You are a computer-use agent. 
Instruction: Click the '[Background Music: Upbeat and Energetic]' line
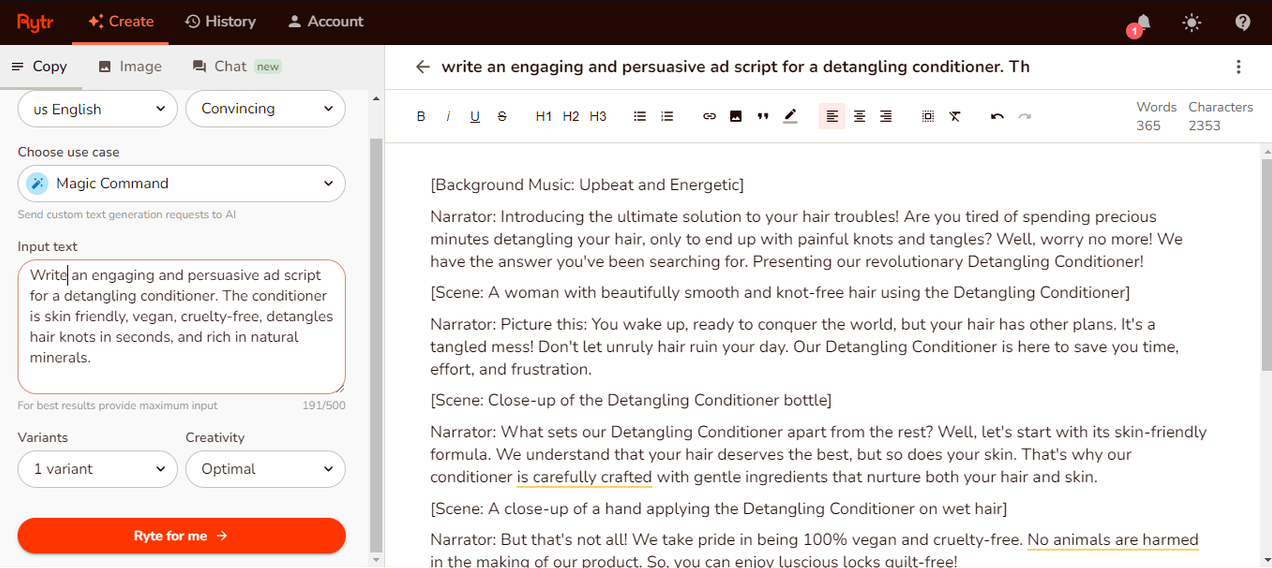pos(587,185)
